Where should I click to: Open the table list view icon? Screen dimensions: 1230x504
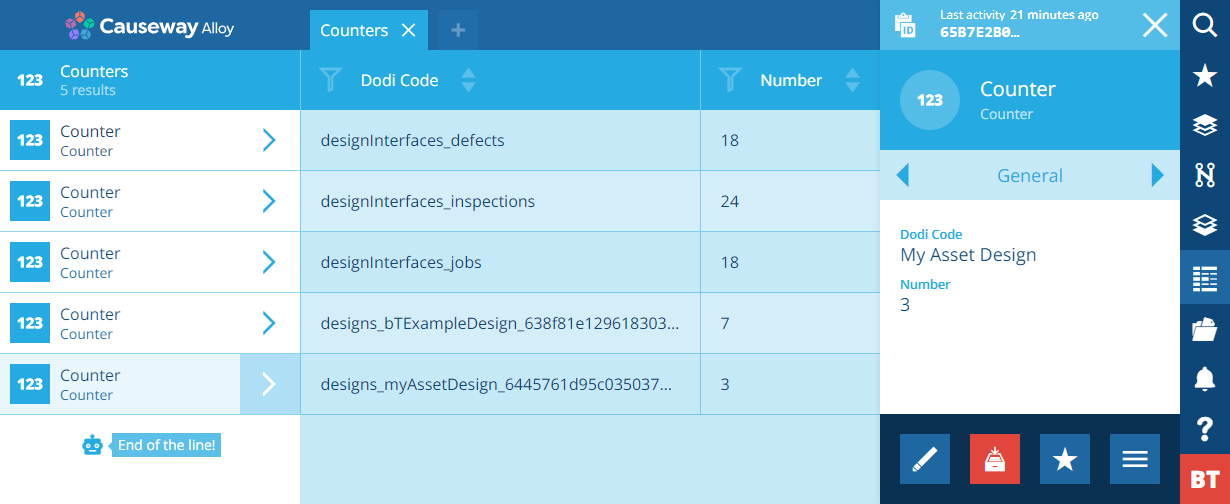(1205, 278)
